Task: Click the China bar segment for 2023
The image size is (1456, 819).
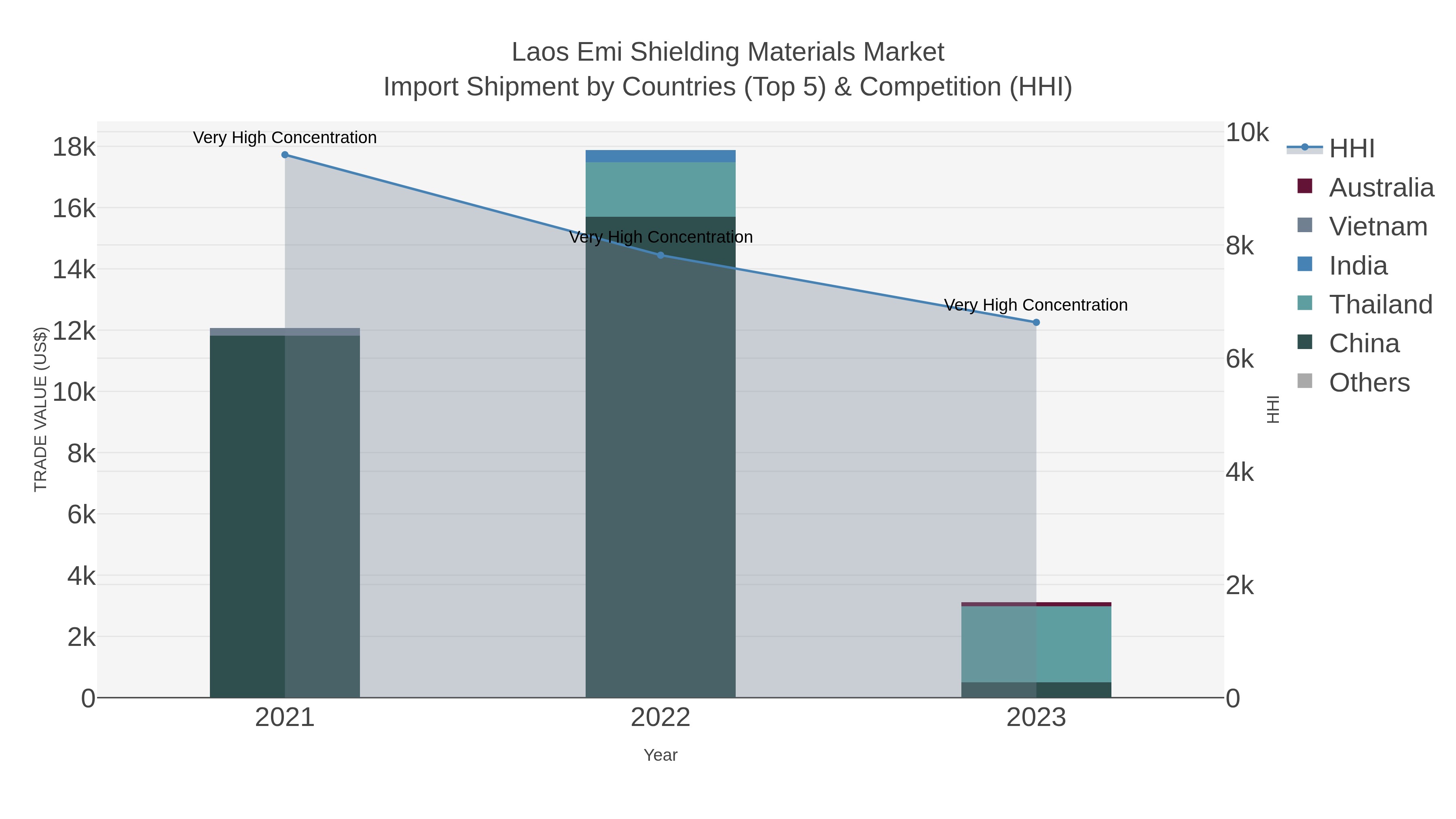Action: click(1036, 690)
